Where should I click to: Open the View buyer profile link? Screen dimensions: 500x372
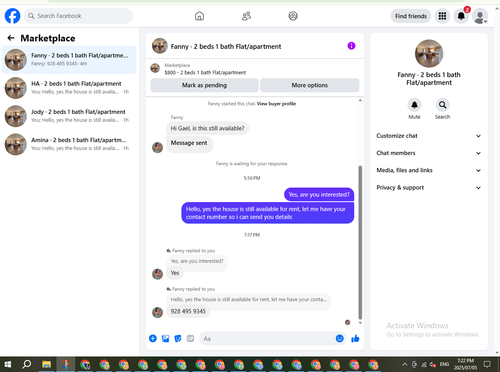276,104
